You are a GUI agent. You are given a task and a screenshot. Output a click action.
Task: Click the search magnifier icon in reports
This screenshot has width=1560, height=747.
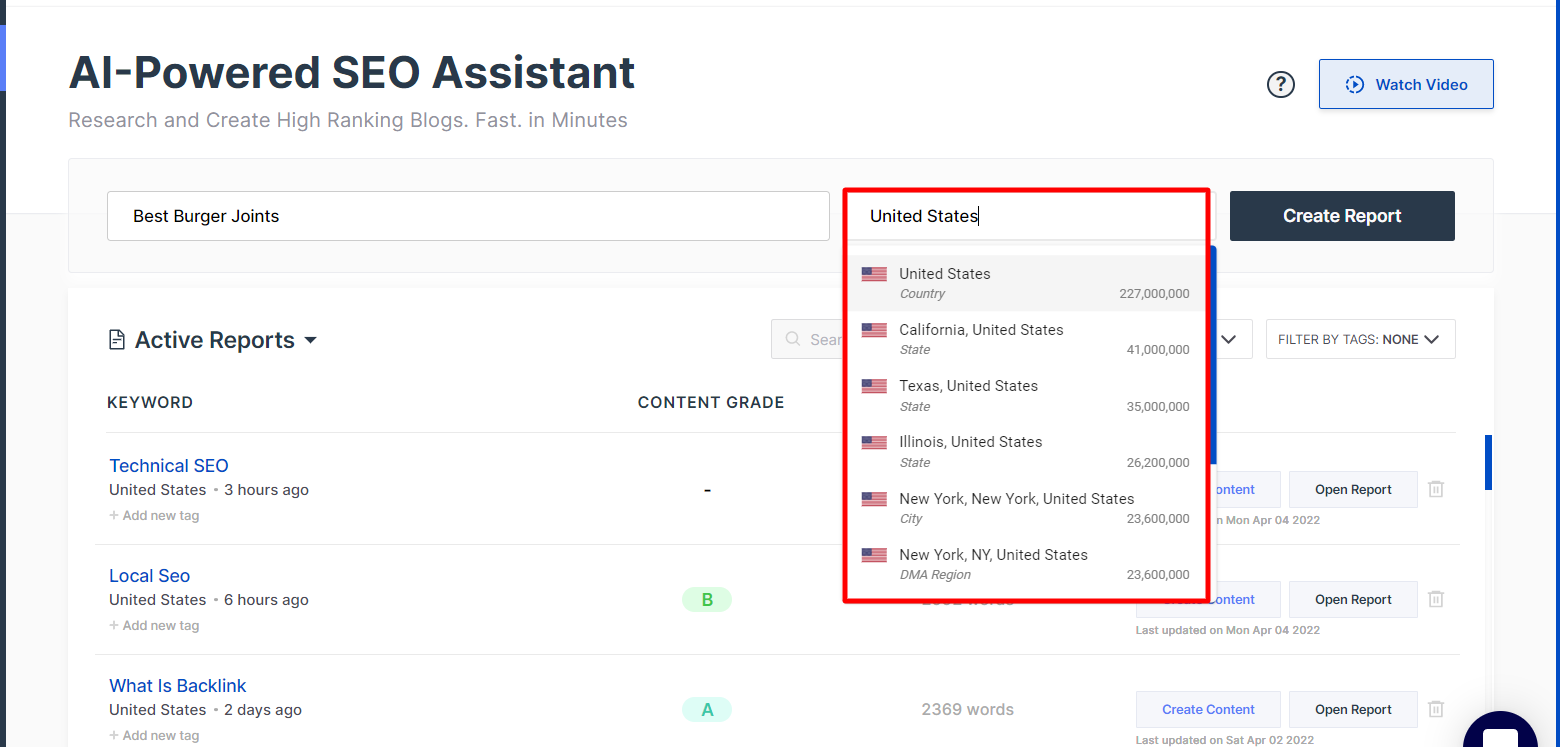pyautogui.click(x=793, y=340)
